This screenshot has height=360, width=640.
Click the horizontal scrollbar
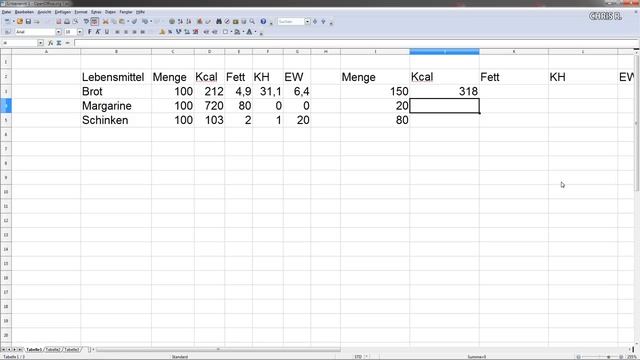(x=218, y=349)
